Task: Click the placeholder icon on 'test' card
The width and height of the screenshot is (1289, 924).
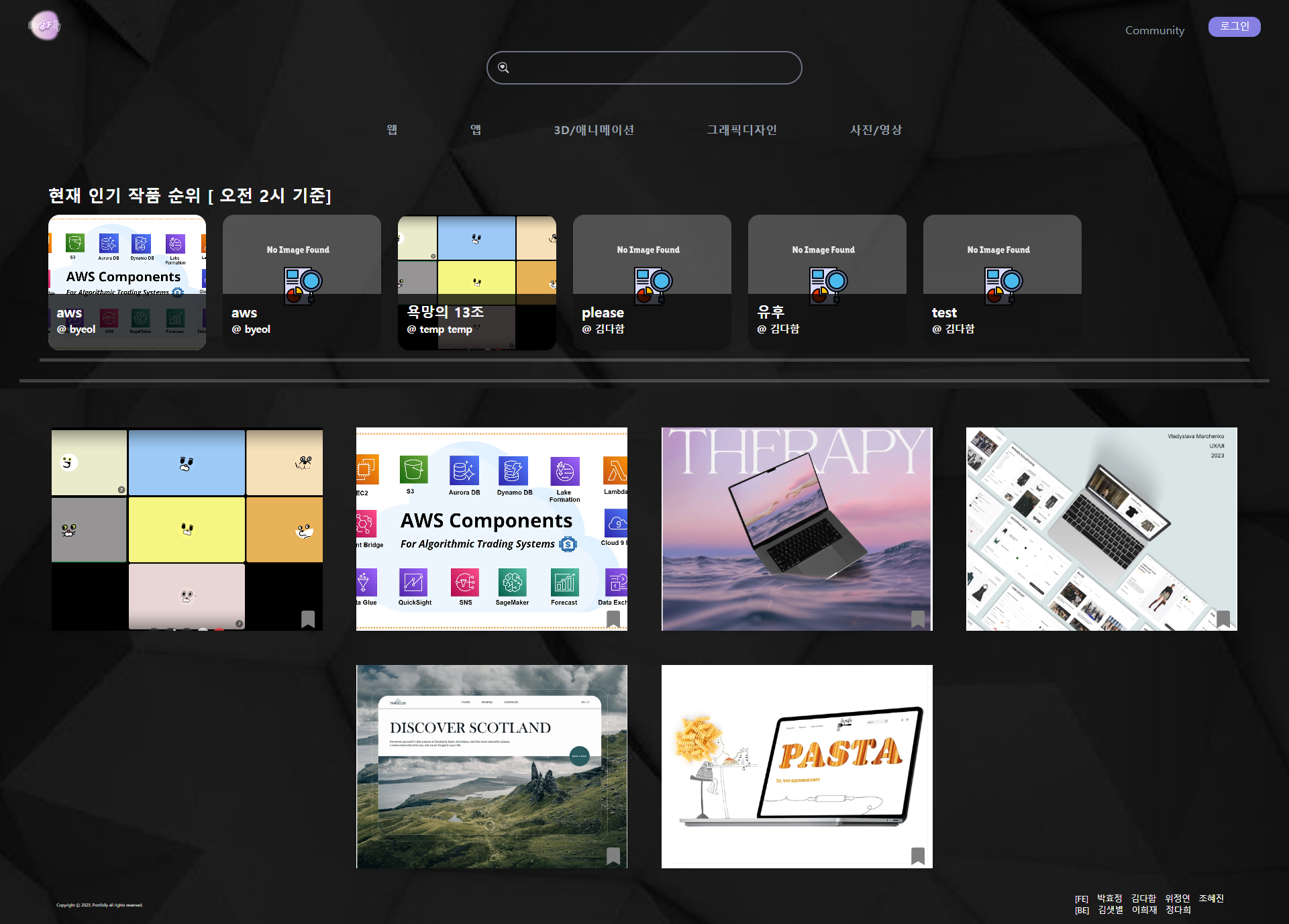Action: tap(1003, 285)
